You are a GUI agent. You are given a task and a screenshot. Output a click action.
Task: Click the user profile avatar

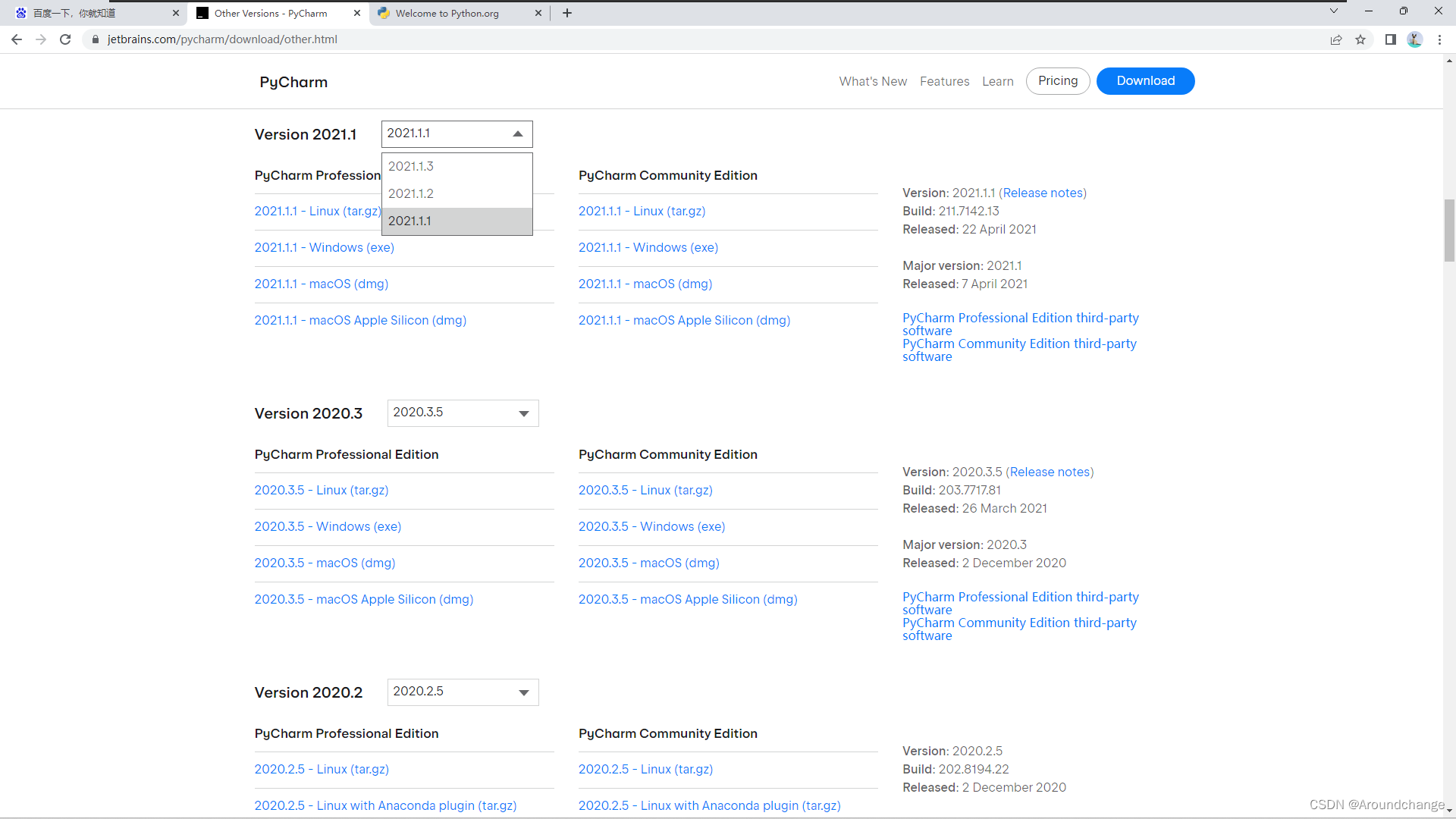click(1414, 39)
